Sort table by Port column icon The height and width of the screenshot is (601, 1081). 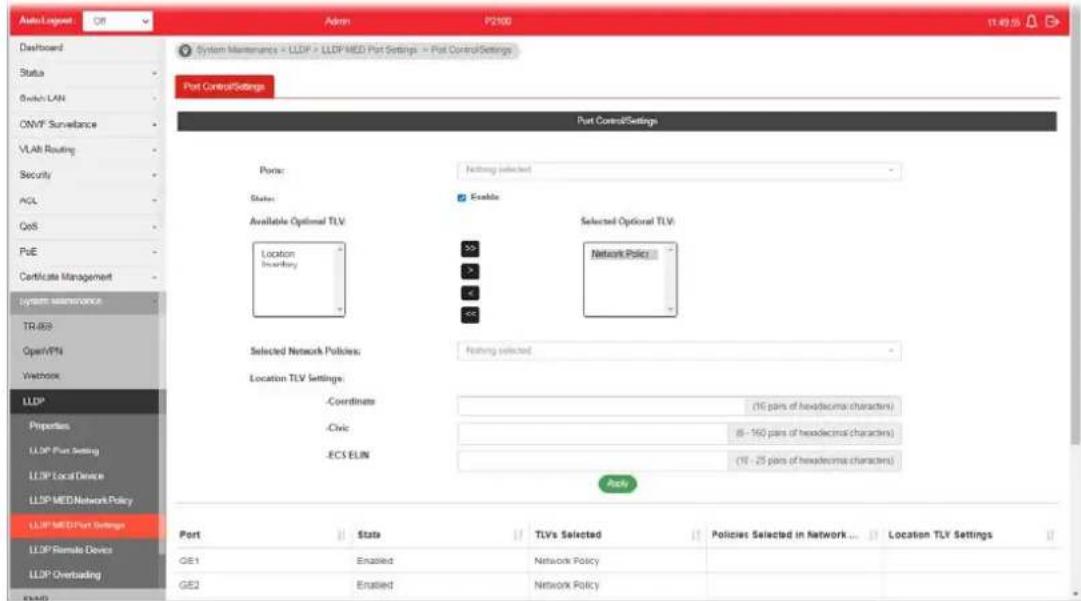click(x=341, y=535)
